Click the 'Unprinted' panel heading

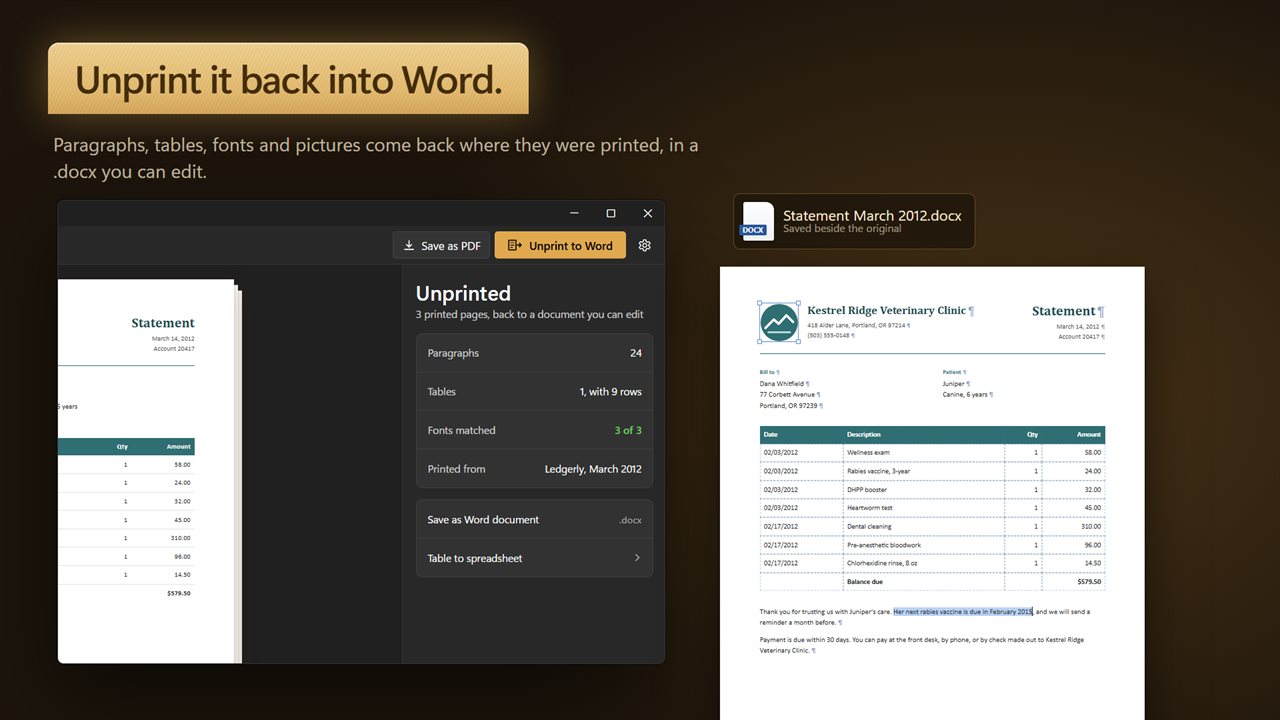[463, 293]
